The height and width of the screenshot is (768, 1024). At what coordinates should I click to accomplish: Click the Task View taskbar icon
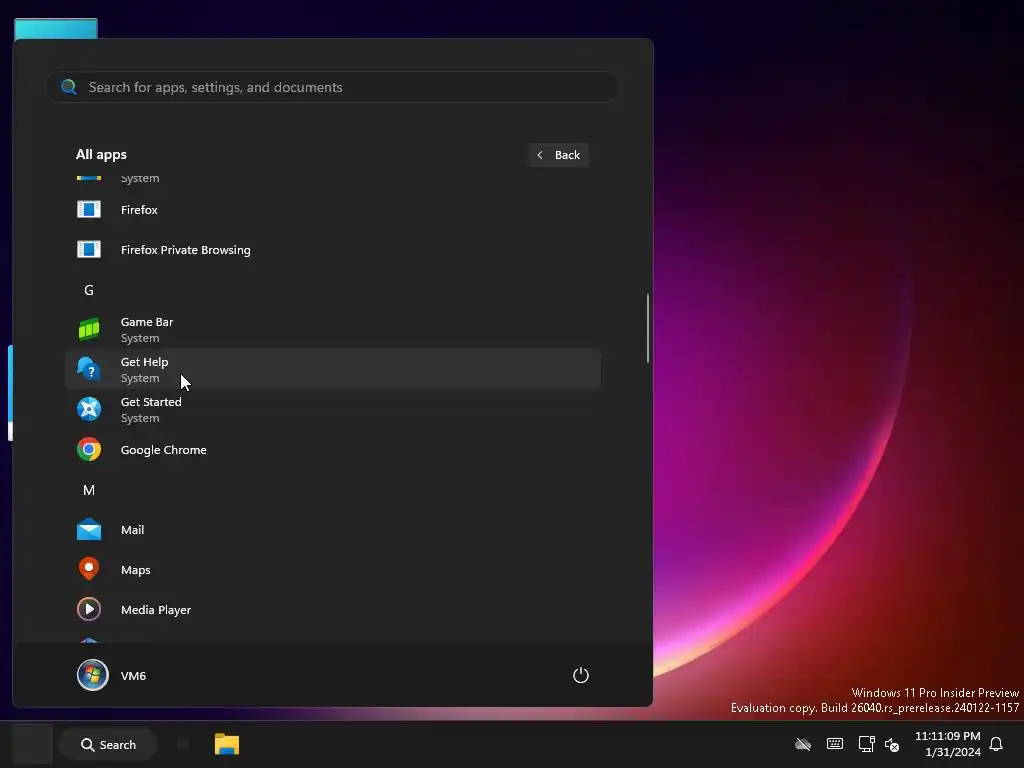coord(184,744)
